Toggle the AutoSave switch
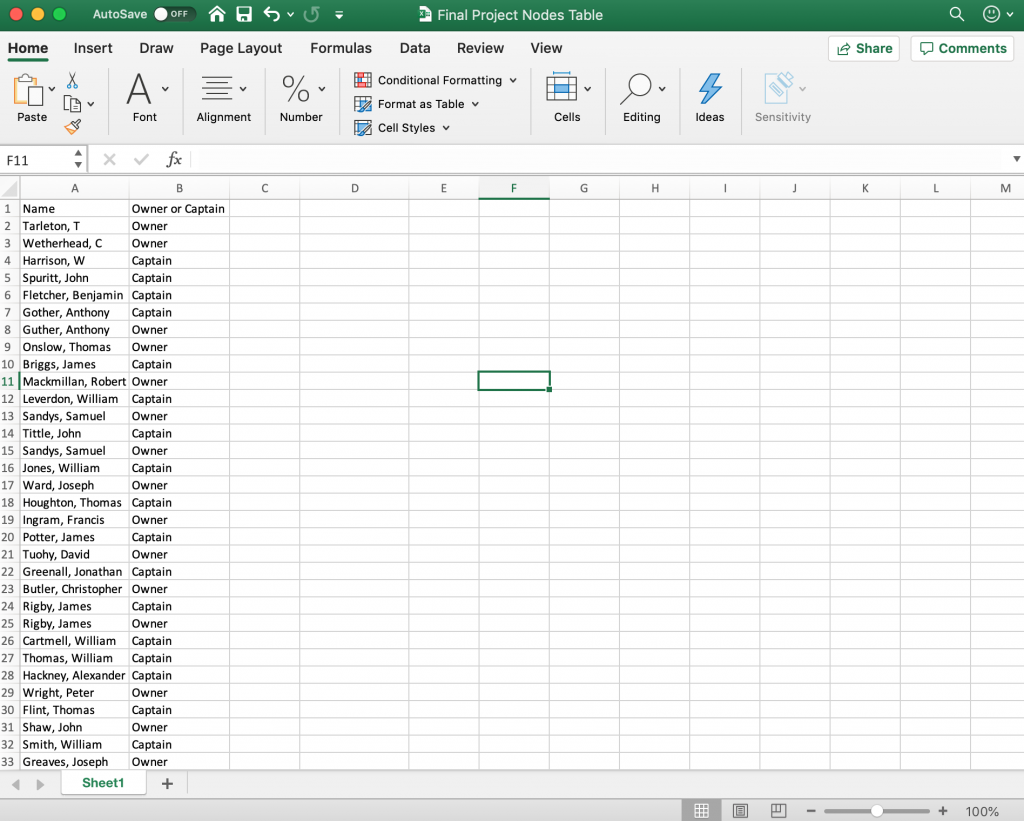The image size is (1024, 821). tap(174, 15)
